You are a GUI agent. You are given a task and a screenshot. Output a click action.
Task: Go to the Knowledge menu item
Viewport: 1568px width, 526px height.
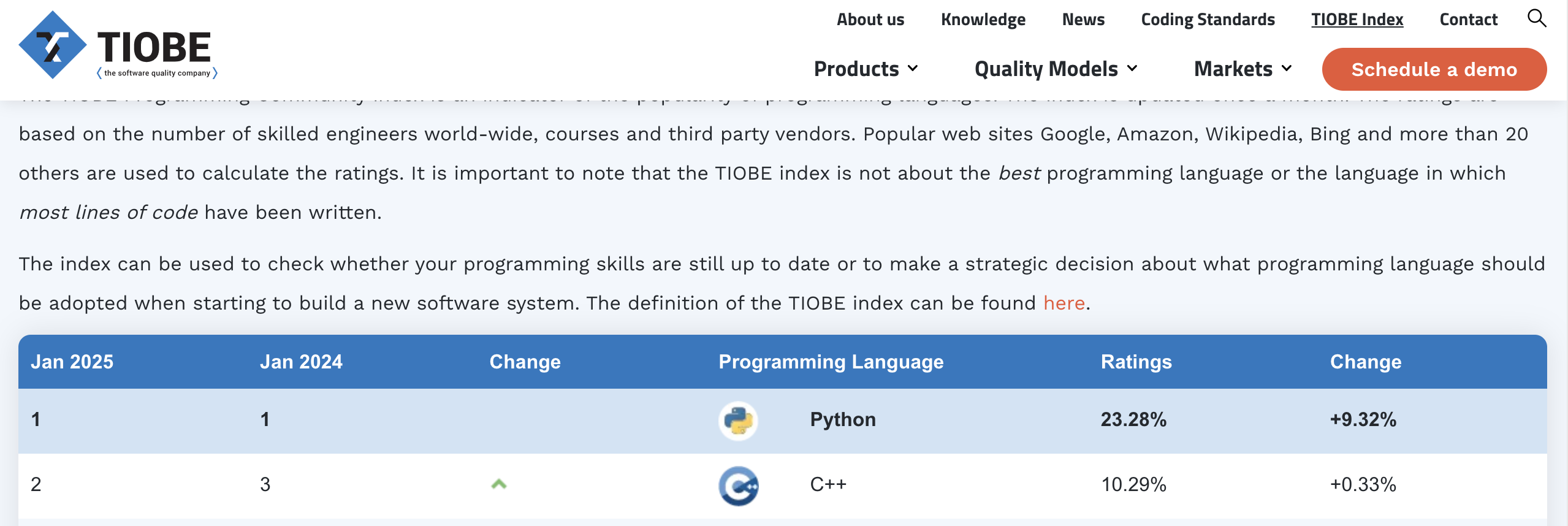tap(983, 20)
